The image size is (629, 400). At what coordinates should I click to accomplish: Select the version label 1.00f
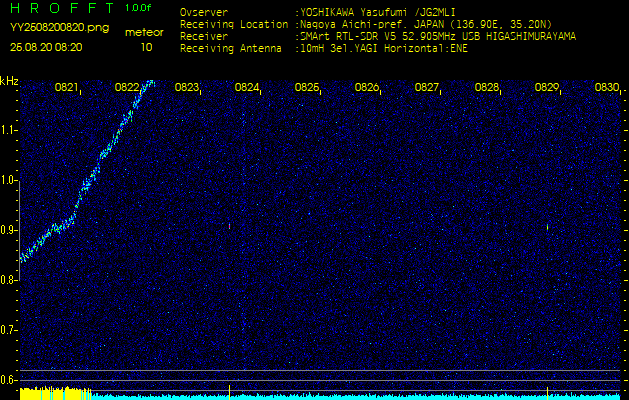tap(138, 8)
